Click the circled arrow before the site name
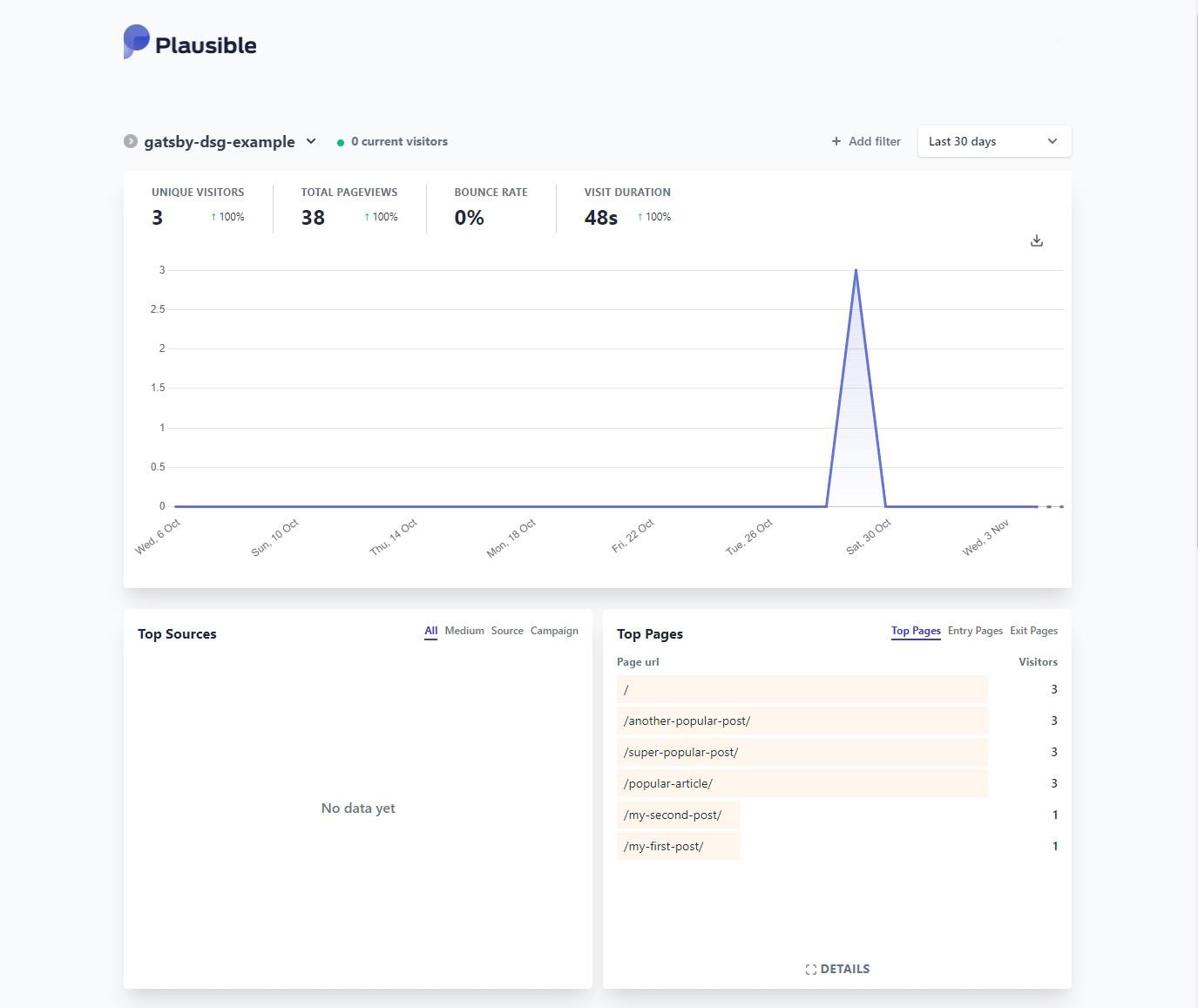Image resolution: width=1198 pixels, height=1008 pixels. tap(129, 141)
